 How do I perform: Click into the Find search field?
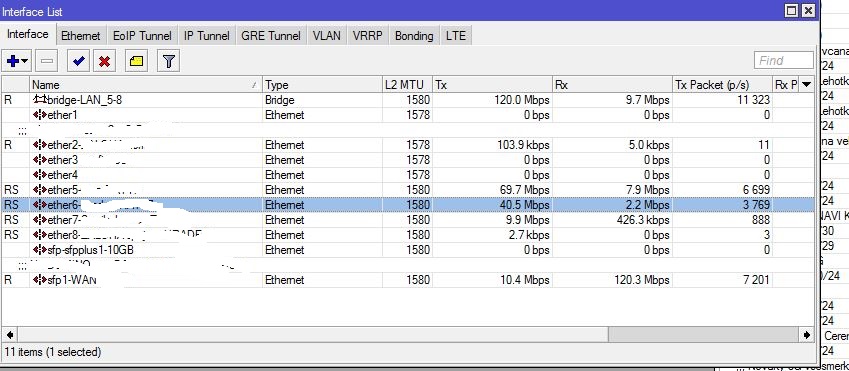tap(783, 61)
